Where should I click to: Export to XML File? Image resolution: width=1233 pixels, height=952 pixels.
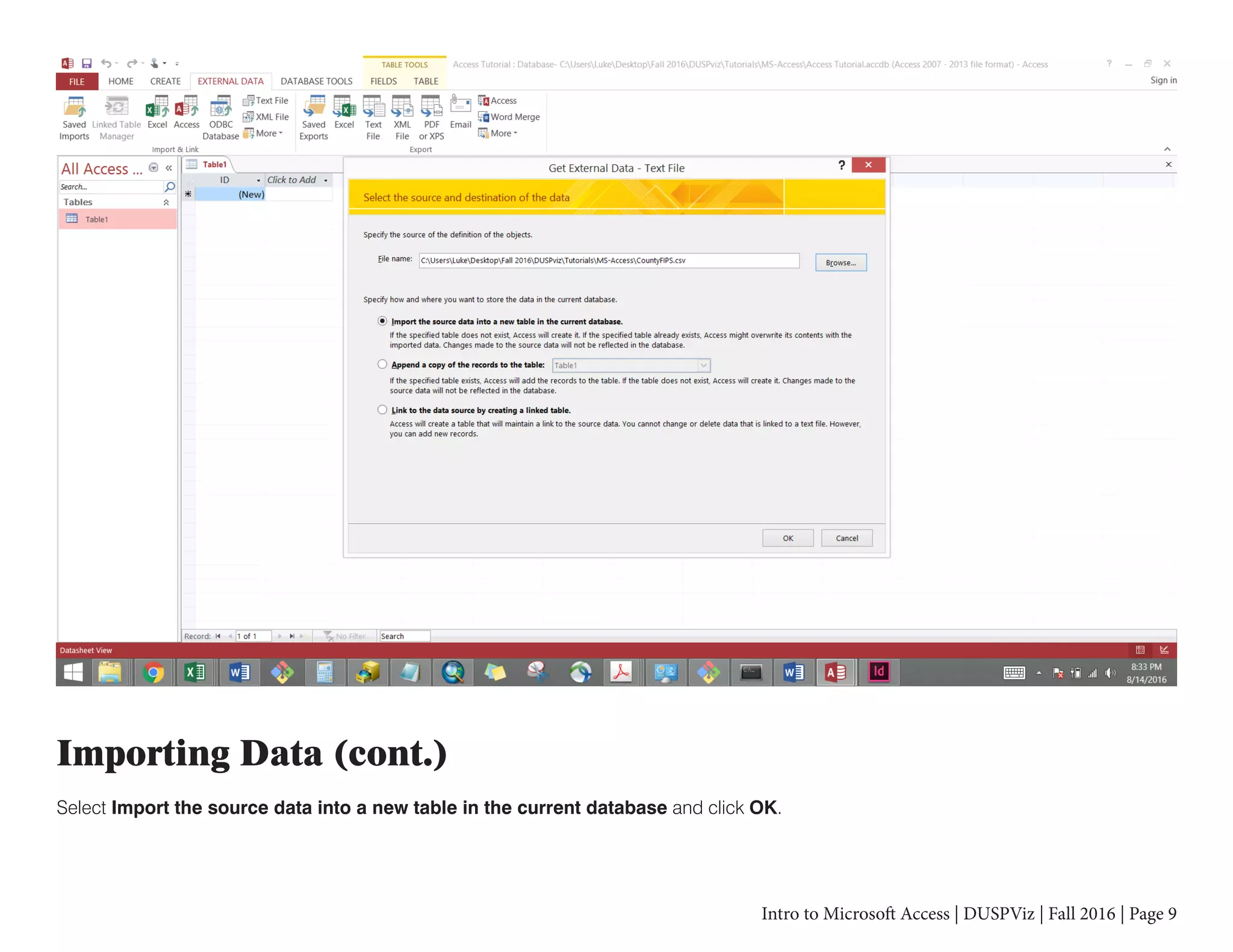point(402,119)
